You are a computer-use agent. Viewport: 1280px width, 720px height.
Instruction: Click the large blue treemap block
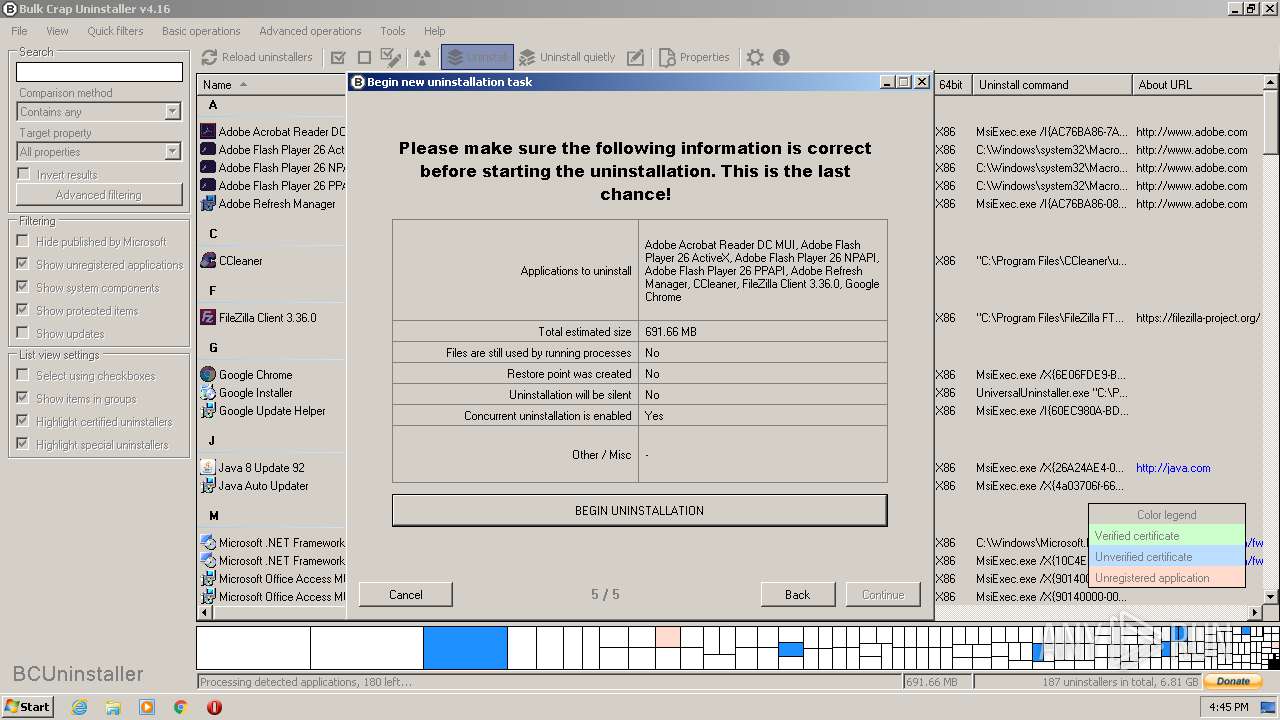[465, 647]
